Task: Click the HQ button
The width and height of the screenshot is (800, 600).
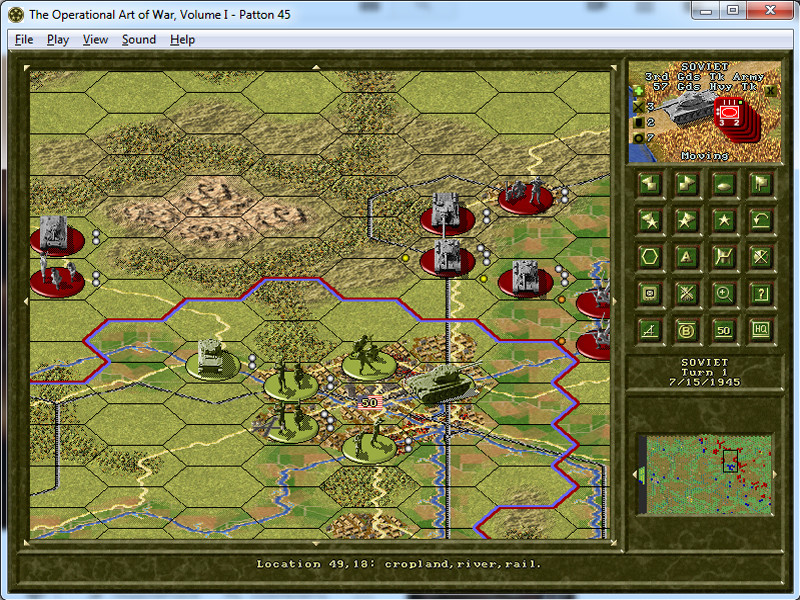Action: (x=760, y=331)
